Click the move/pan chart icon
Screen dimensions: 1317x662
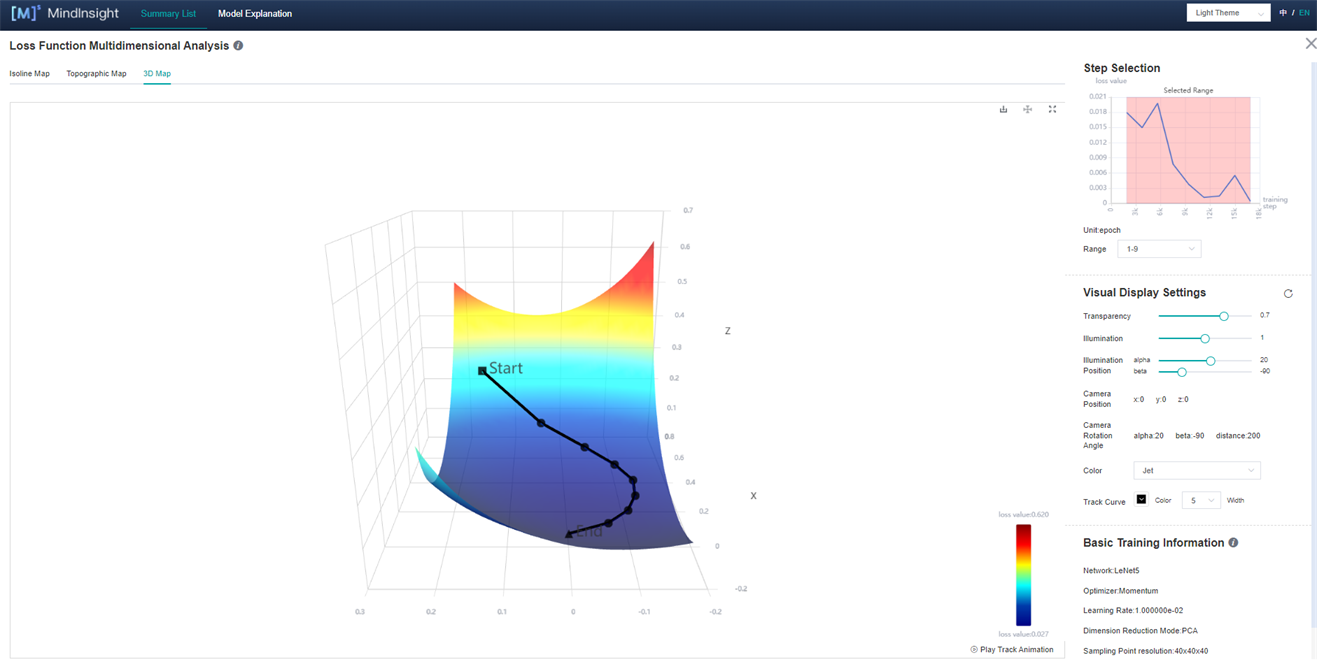1027,109
